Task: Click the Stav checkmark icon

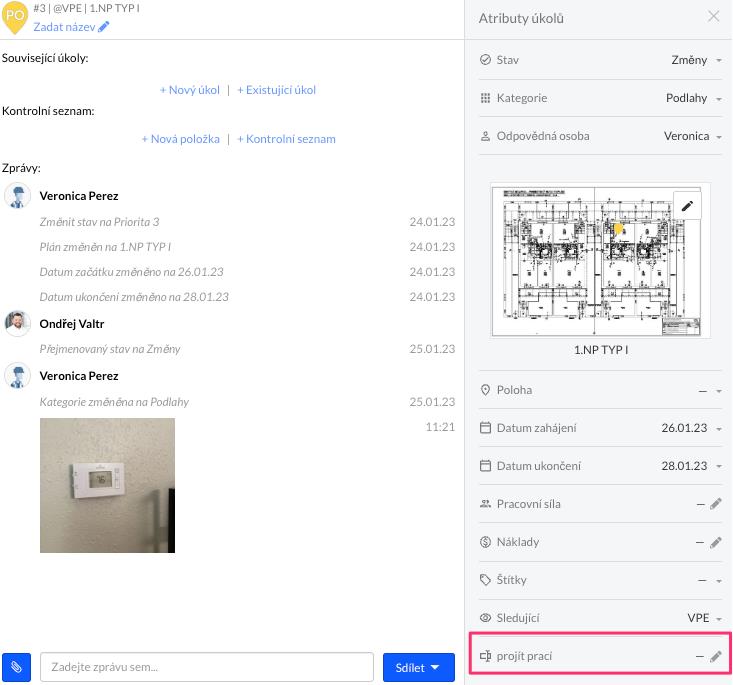Action: tap(485, 60)
